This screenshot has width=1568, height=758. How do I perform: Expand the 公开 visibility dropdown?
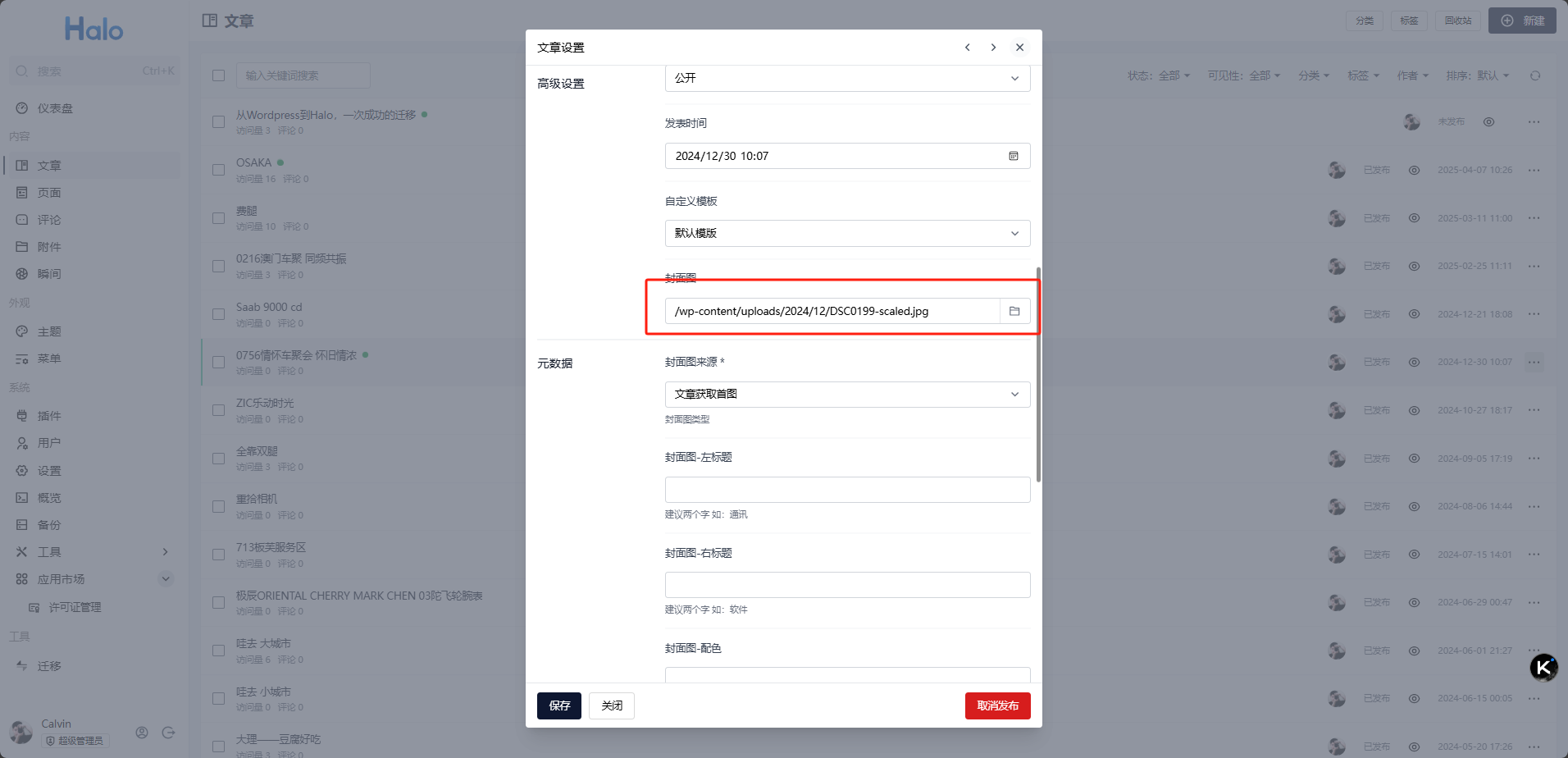[847, 79]
